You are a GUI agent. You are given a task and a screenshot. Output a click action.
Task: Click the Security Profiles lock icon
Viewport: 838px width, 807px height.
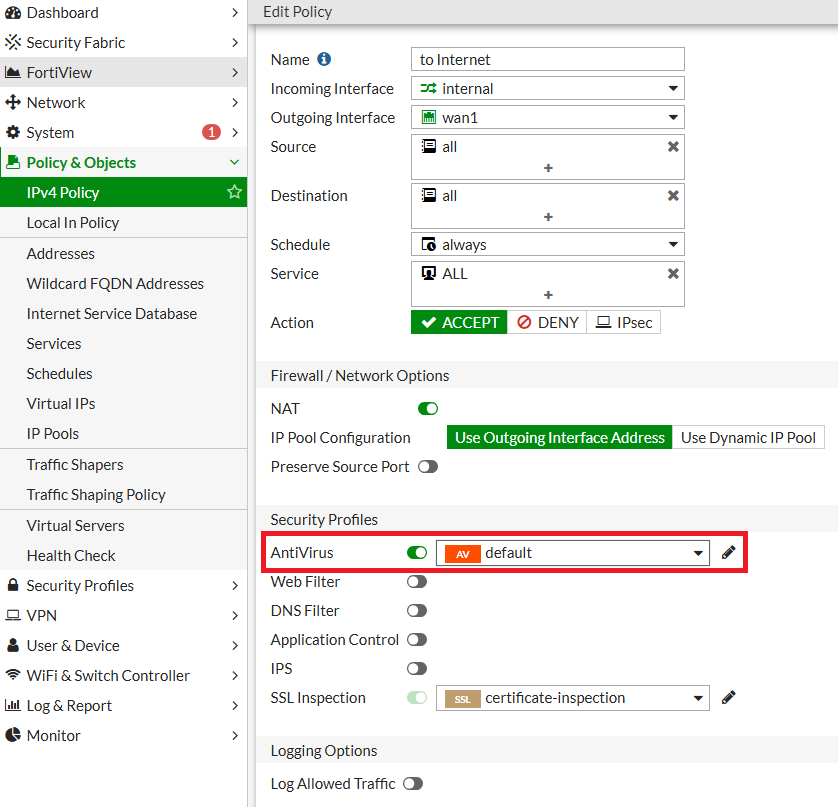point(13,585)
